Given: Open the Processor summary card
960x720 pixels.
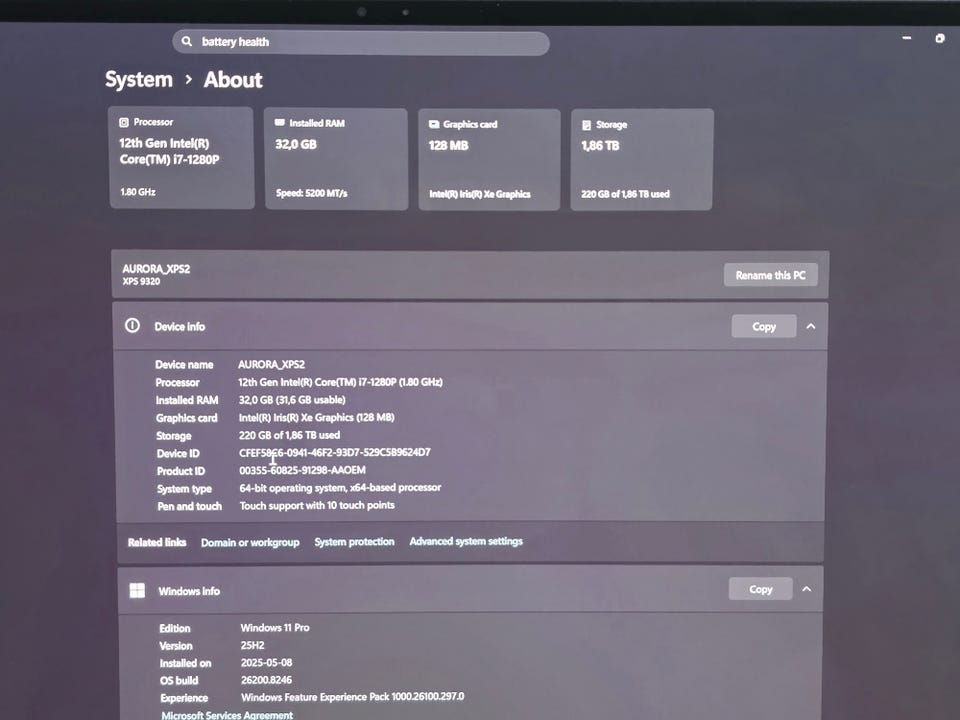Looking at the screenshot, I should (x=181, y=158).
